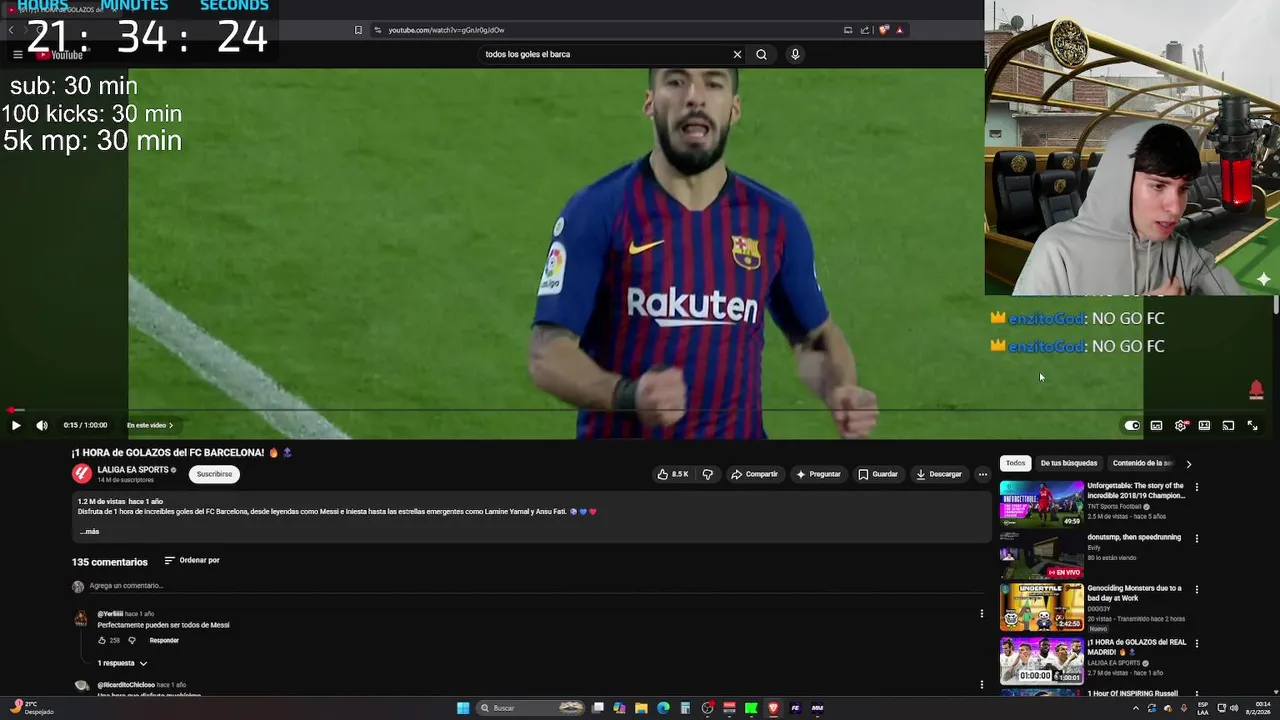The image size is (1280, 720).
Task: Open options for the REAL MADRID golazos video
Action: (x=1196, y=644)
